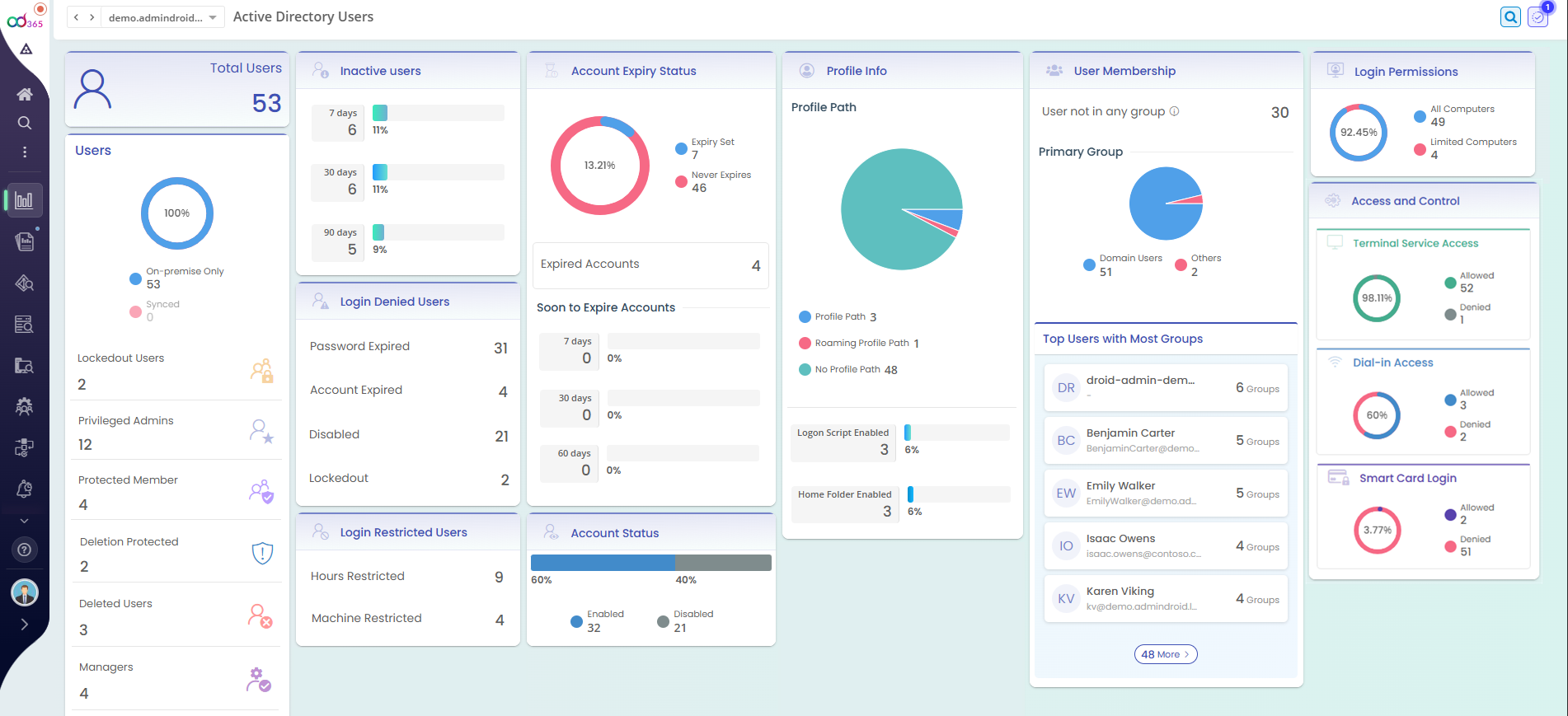Click the sidebar search magnifier icon

pos(25,123)
